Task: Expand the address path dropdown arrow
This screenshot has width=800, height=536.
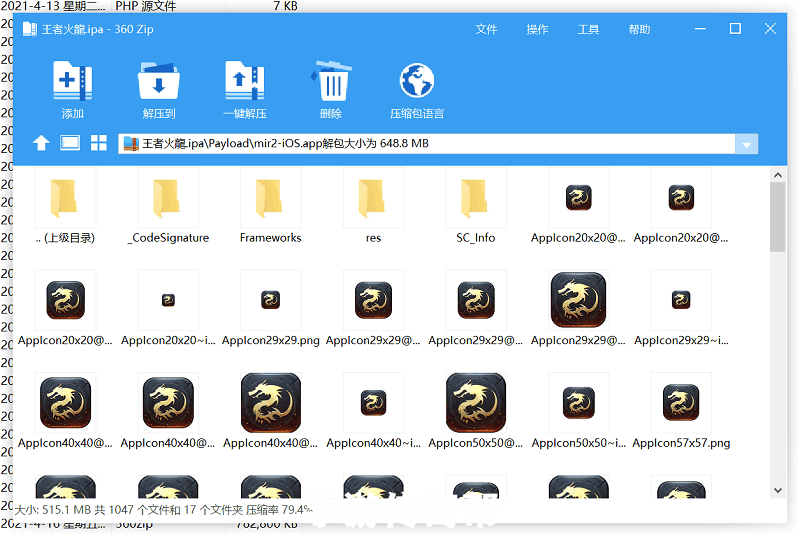Action: click(x=746, y=144)
